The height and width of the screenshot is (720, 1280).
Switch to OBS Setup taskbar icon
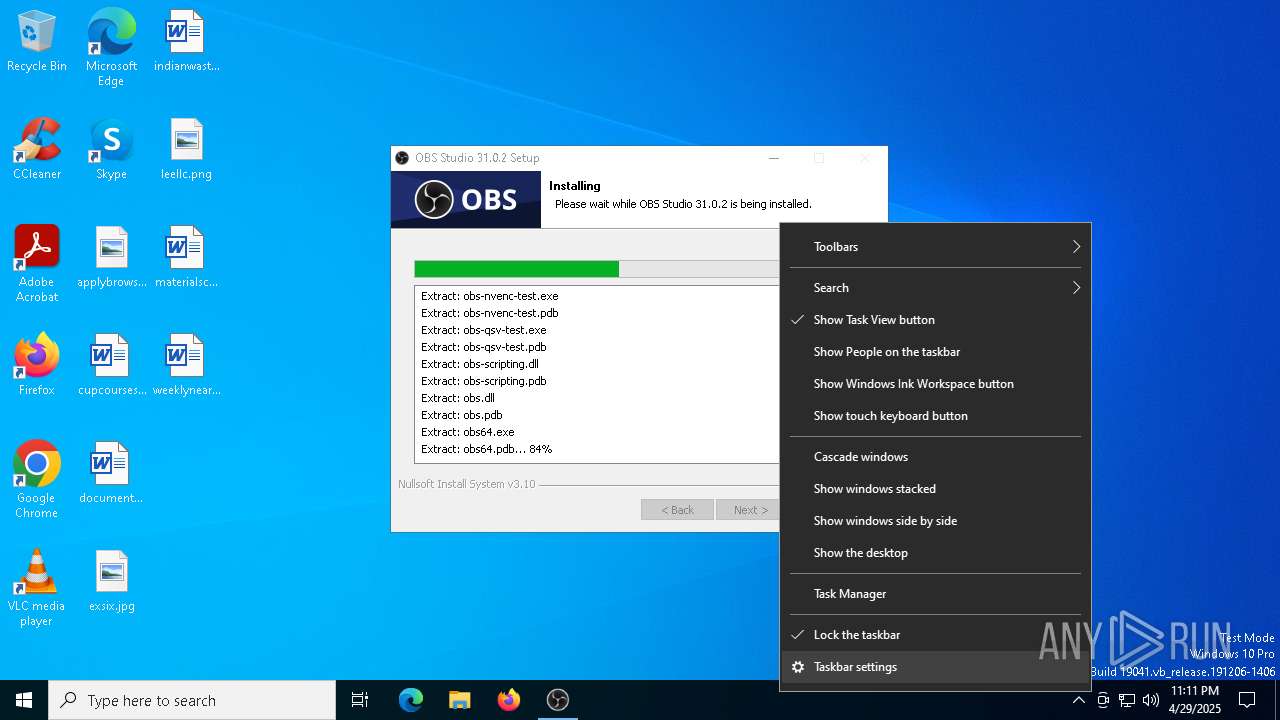[557, 700]
